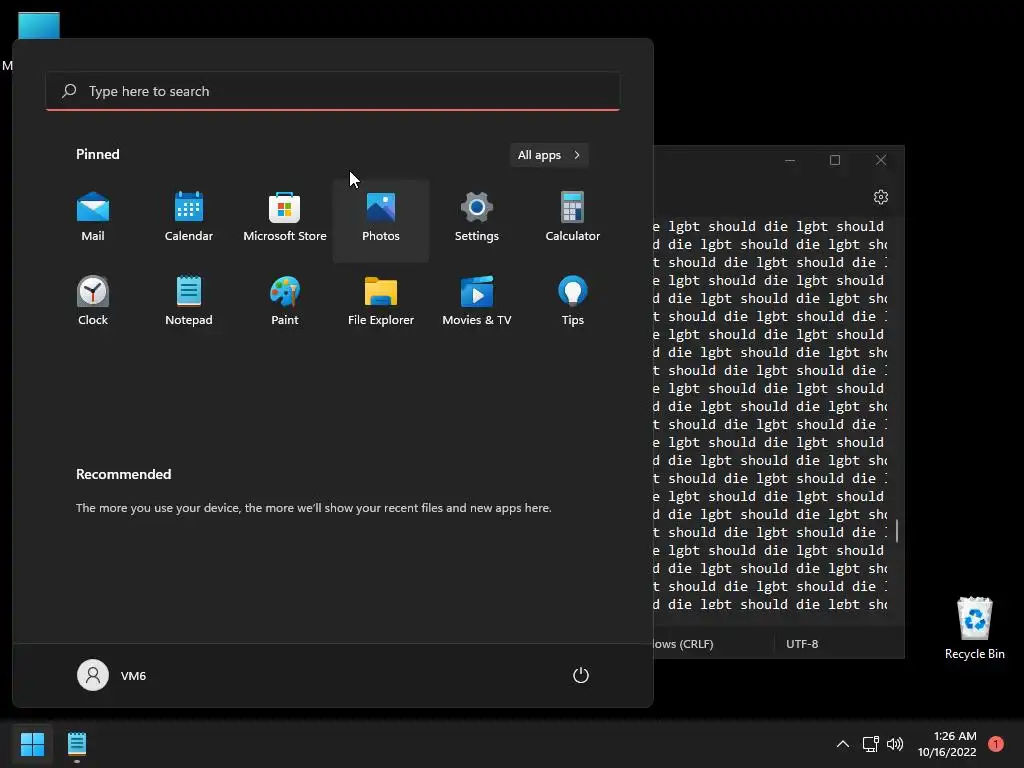Click the Windows Start button on taskbar

[x=32, y=744]
